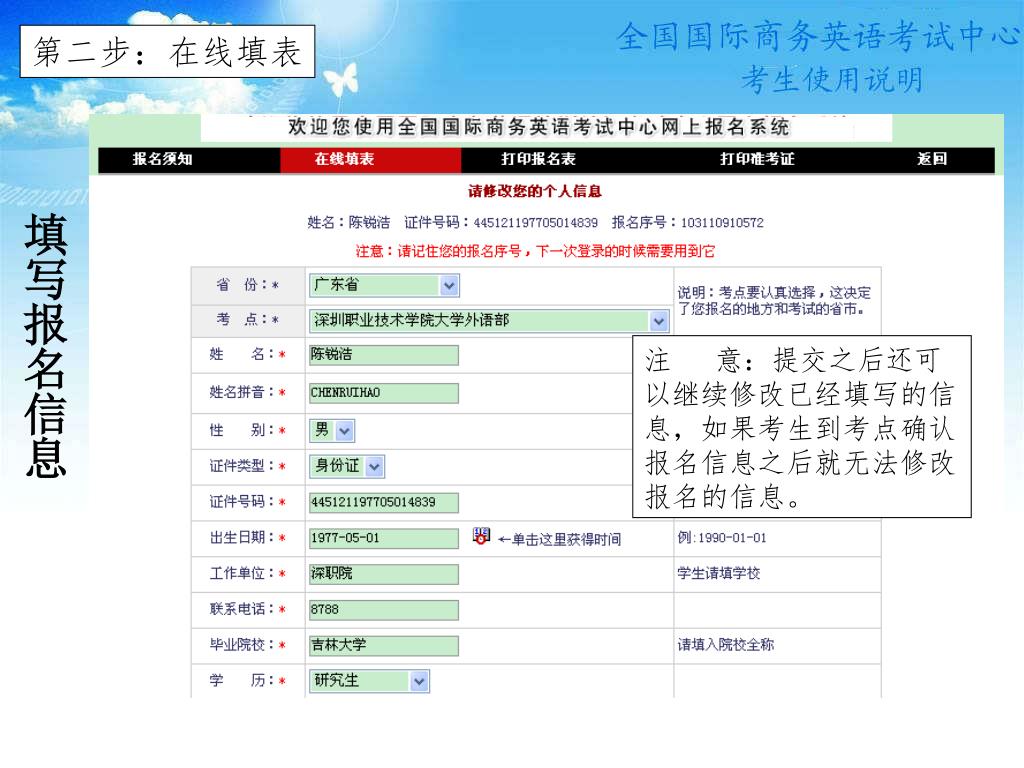Click the 出生日期 field showing 1977-05-01

point(384,538)
